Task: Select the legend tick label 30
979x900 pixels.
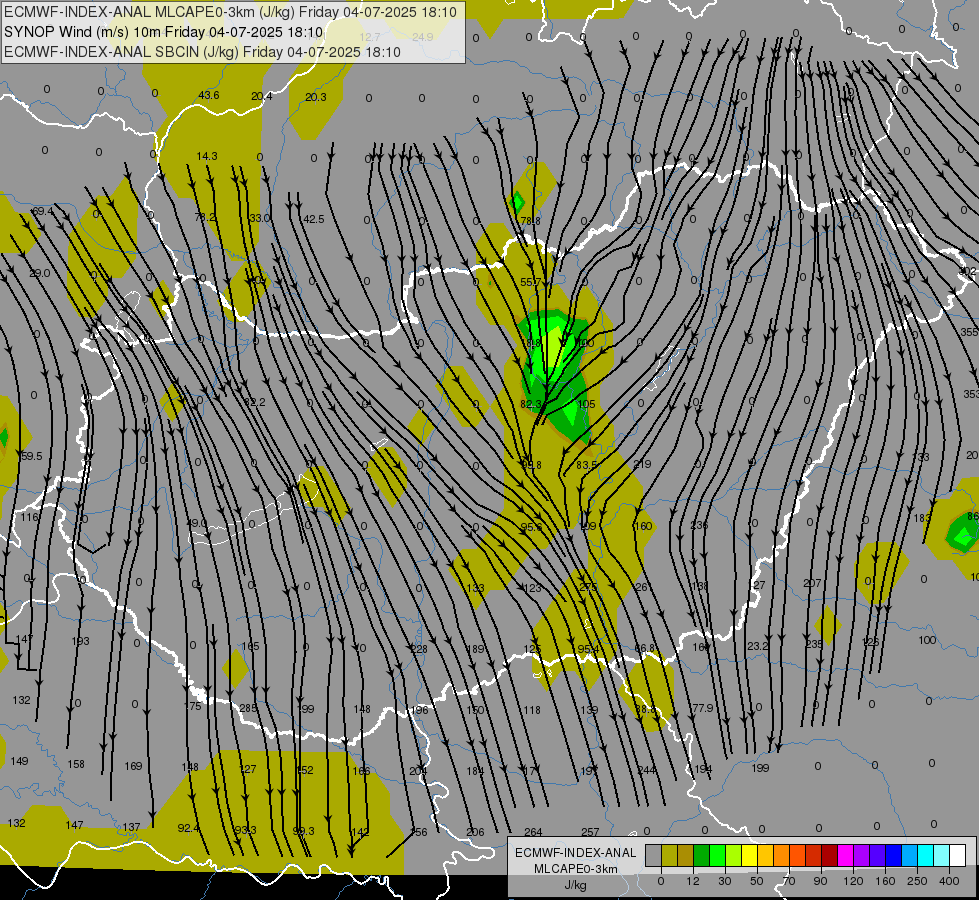Action: coord(724,881)
